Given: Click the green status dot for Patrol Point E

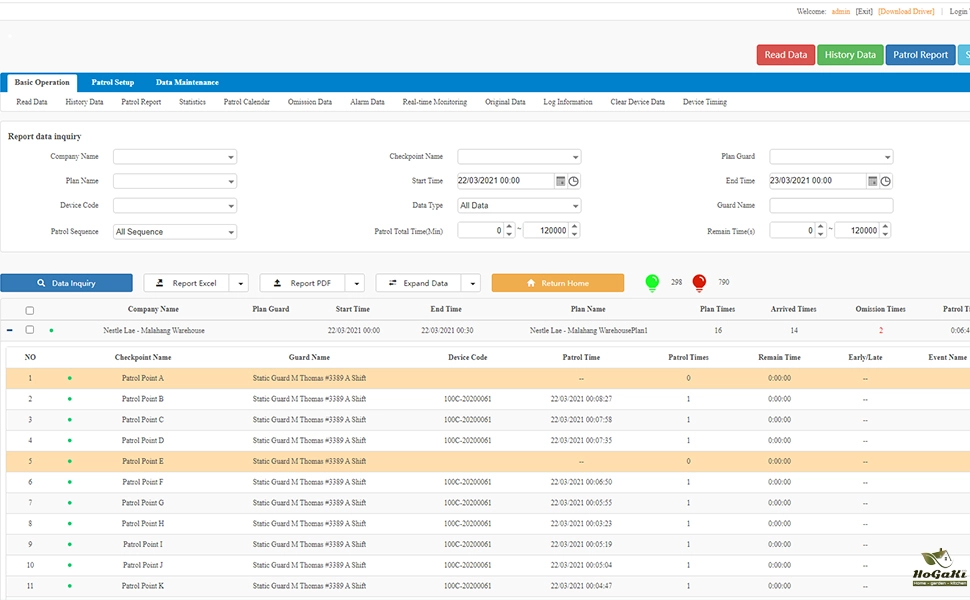Looking at the screenshot, I should (x=69, y=461).
